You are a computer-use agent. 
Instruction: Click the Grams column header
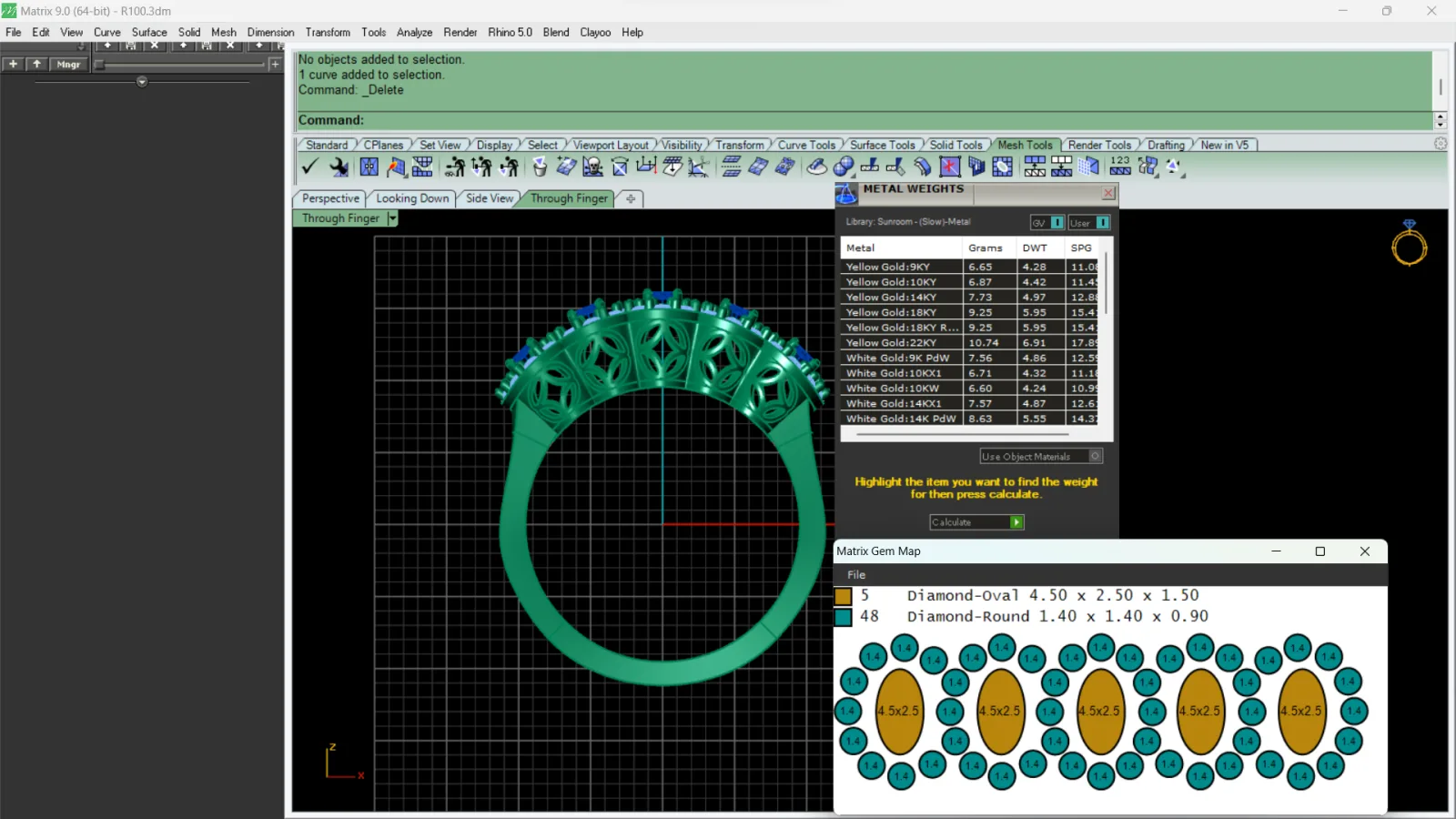986,248
